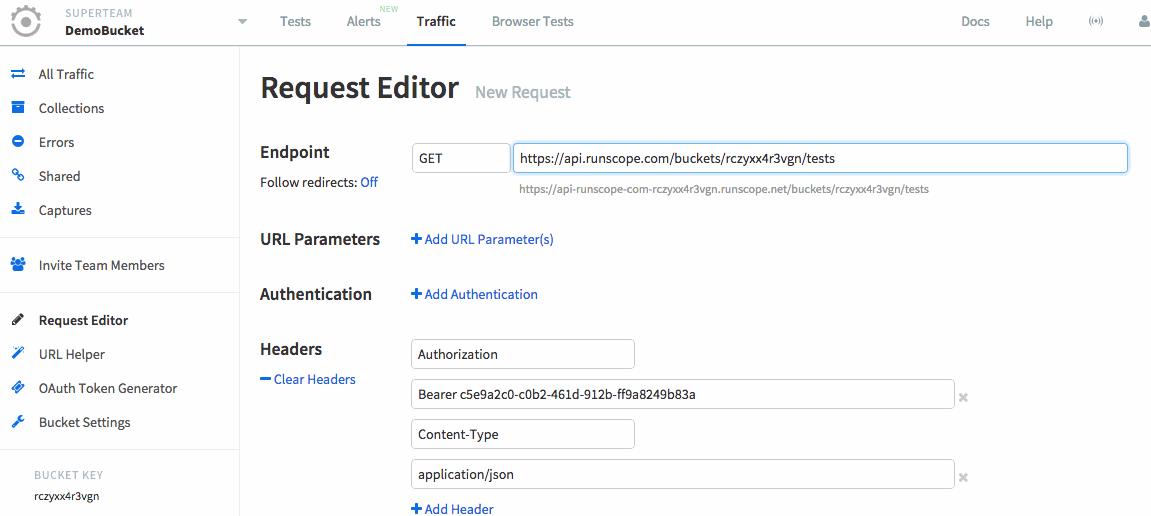This screenshot has width=1151, height=516.
Task: Click the OAuth Token Generator ticket icon
Action: pos(18,388)
